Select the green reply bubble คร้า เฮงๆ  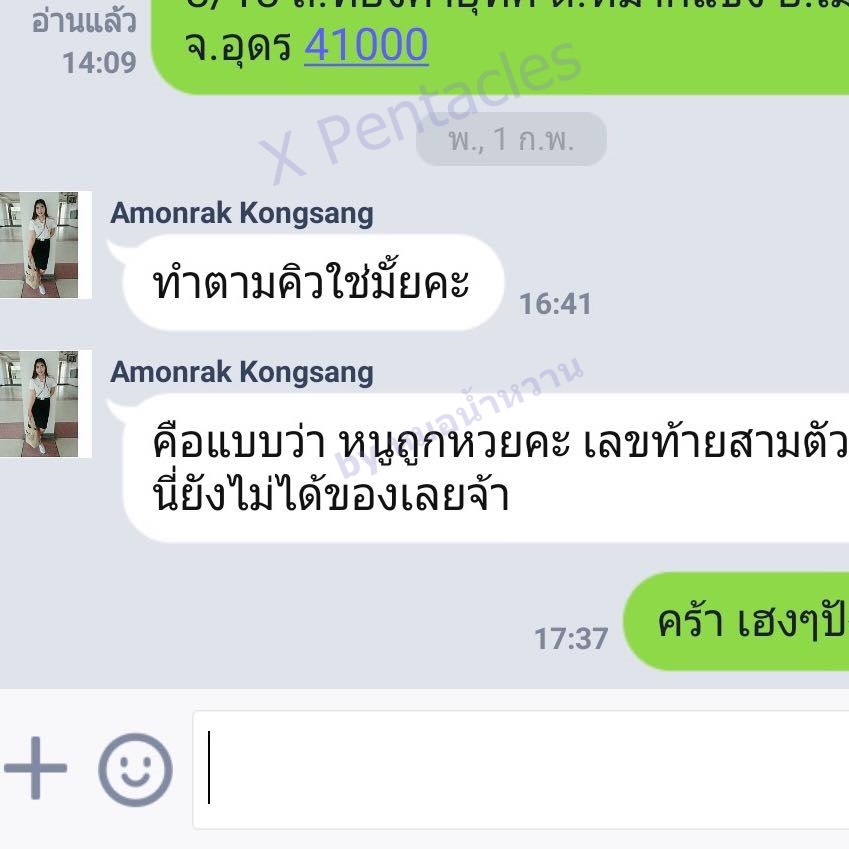click(x=736, y=622)
